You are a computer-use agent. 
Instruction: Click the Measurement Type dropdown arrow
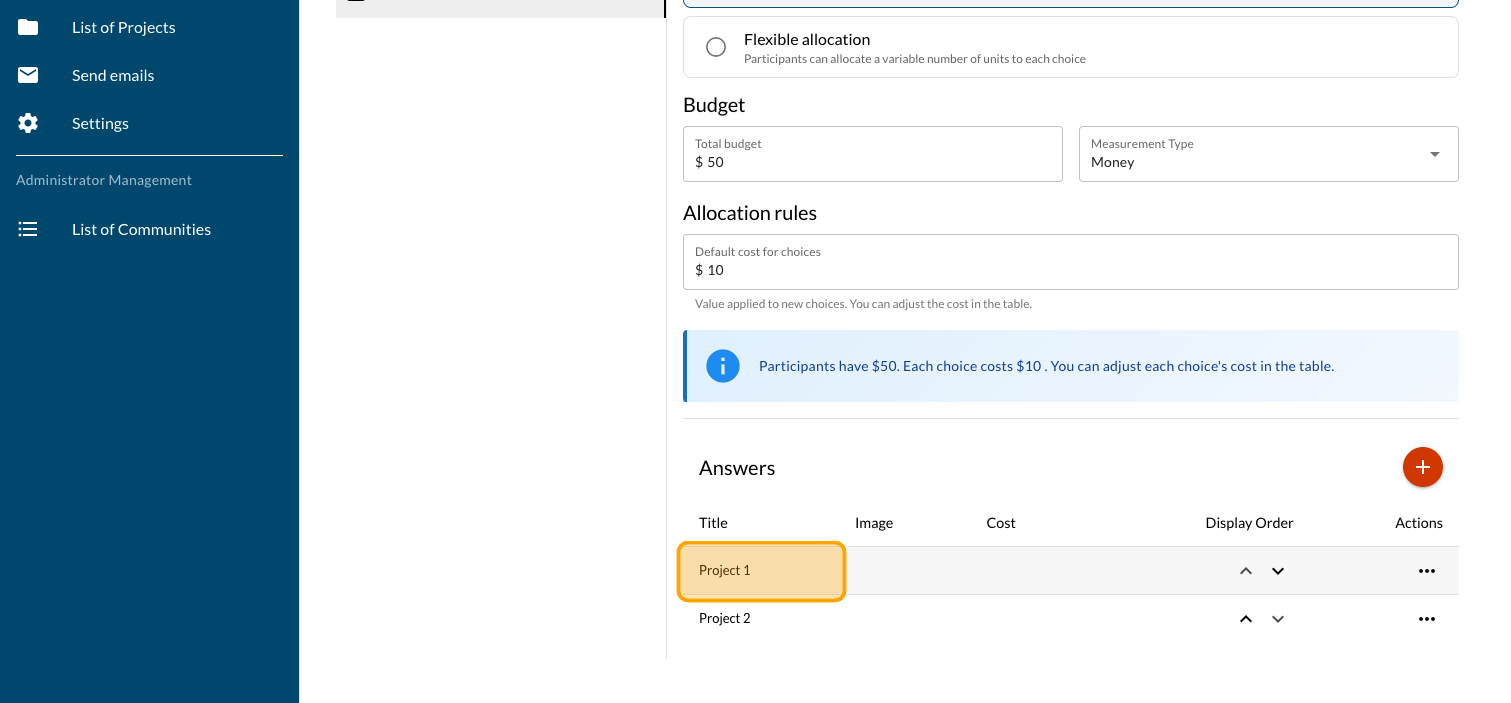coord(1435,154)
